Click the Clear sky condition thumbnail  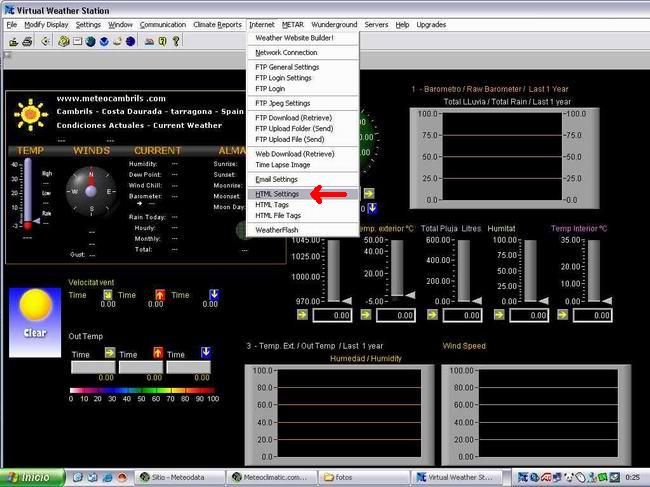[x=35, y=322]
